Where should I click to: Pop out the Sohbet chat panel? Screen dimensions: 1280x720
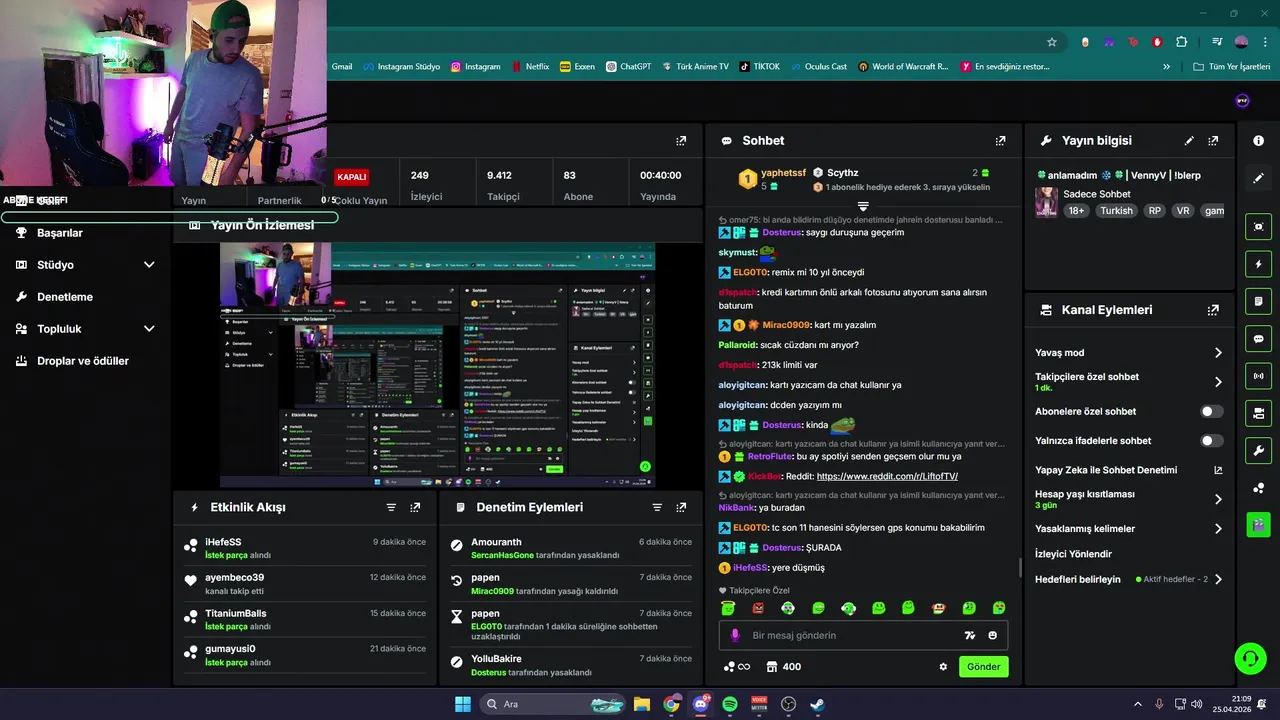tap(1000, 141)
